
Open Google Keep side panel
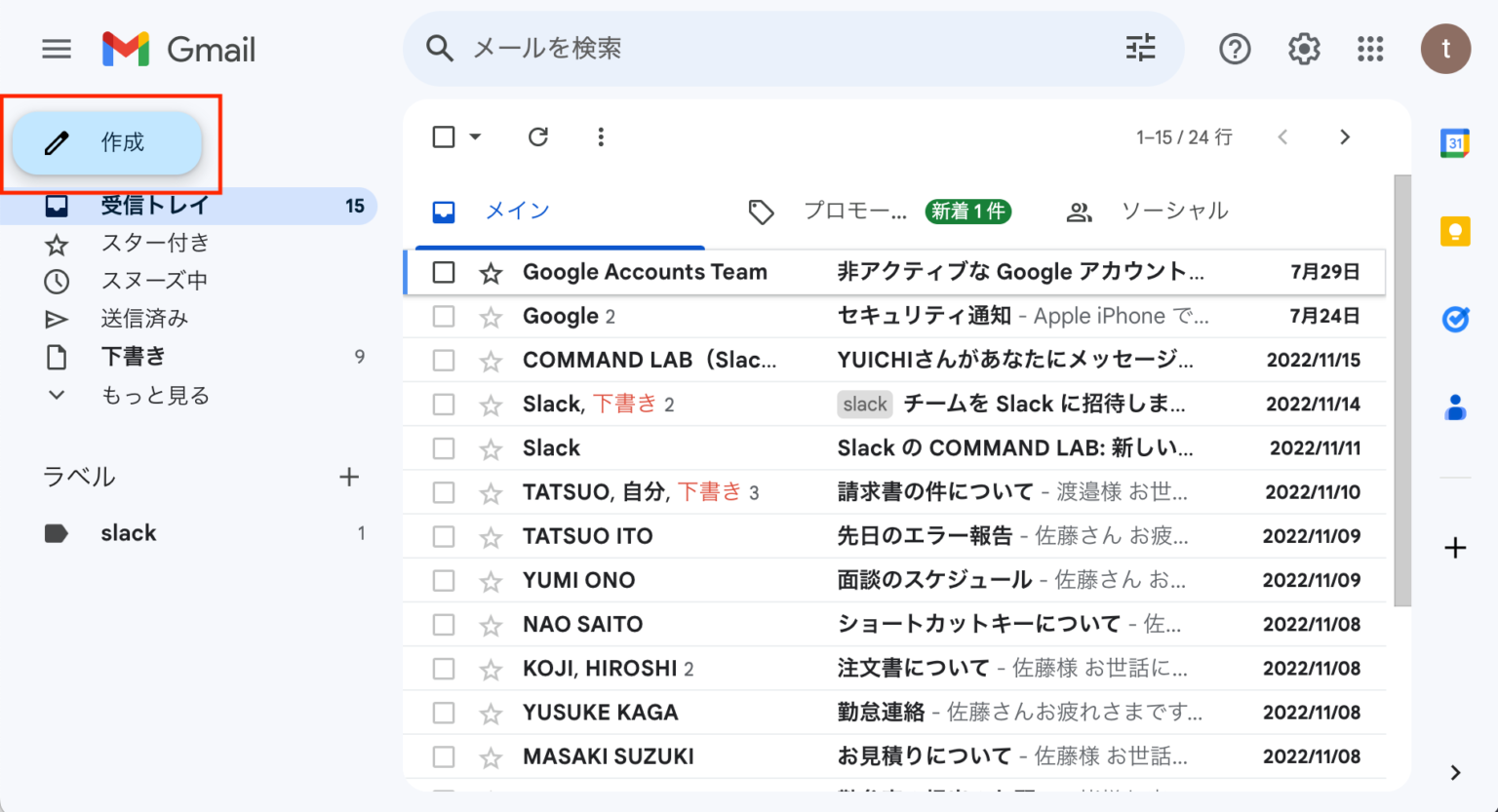coord(1455,231)
